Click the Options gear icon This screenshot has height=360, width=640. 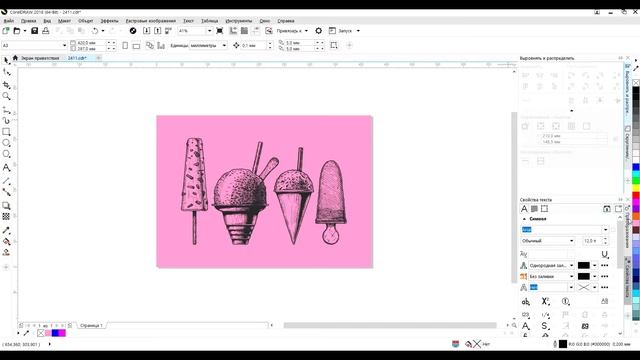click(318, 31)
